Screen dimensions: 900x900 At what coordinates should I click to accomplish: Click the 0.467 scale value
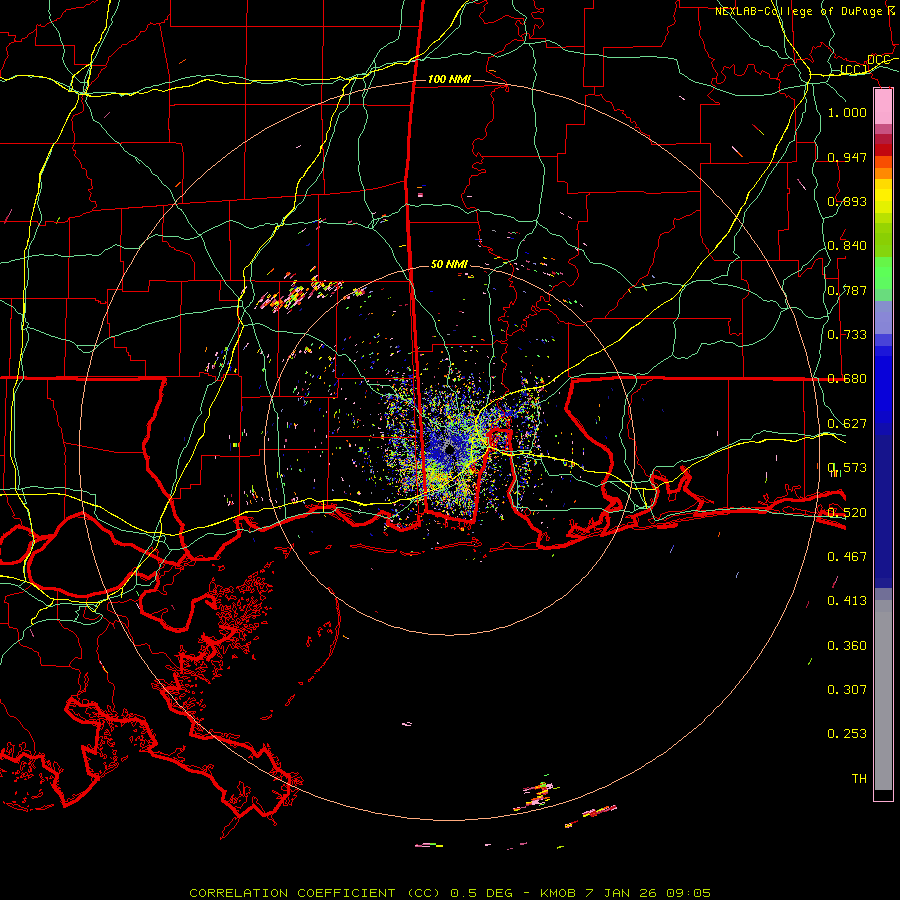click(x=847, y=557)
